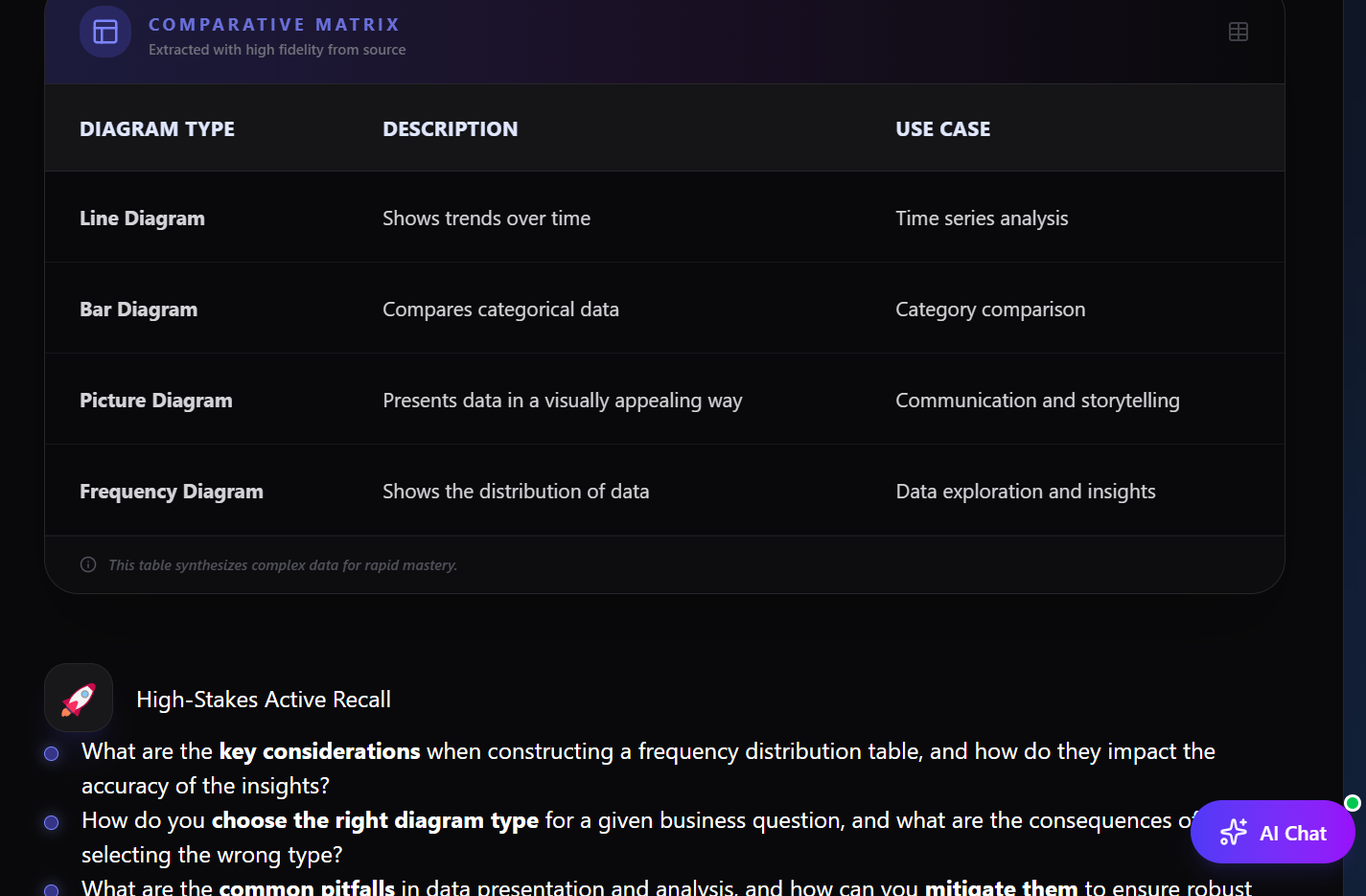The image size is (1366, 896).
Task: Click the sparkle icon inside the AI Chat button
Action: (1233, 832)
